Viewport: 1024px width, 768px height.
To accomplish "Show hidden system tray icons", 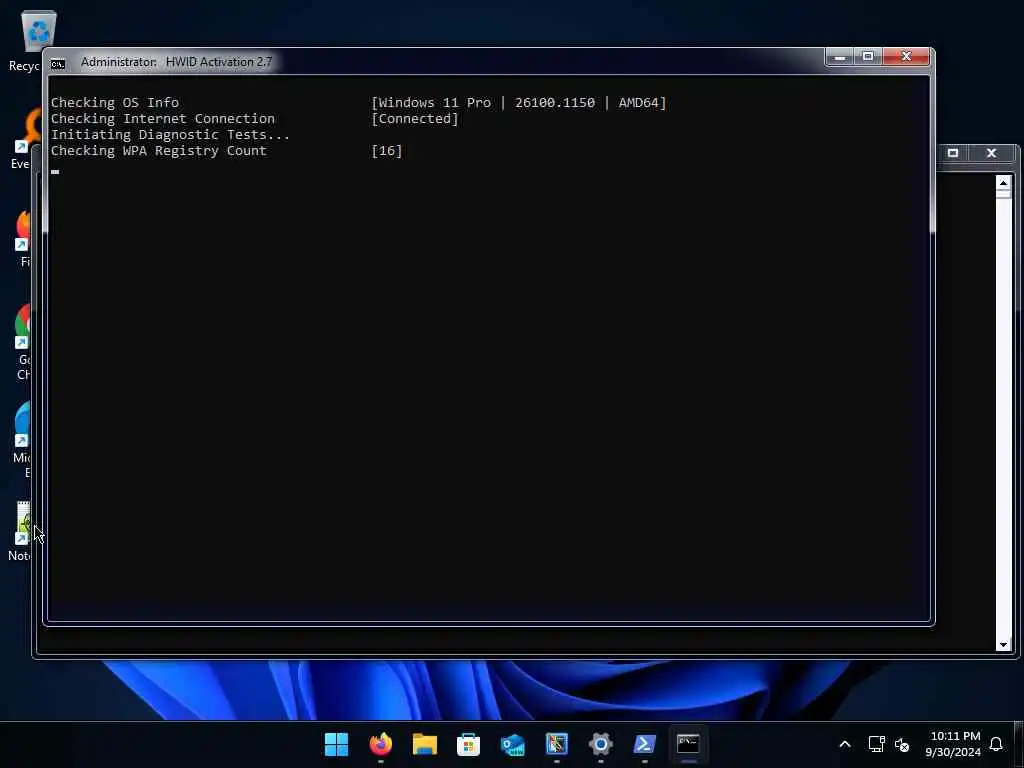I will [844, 744].
